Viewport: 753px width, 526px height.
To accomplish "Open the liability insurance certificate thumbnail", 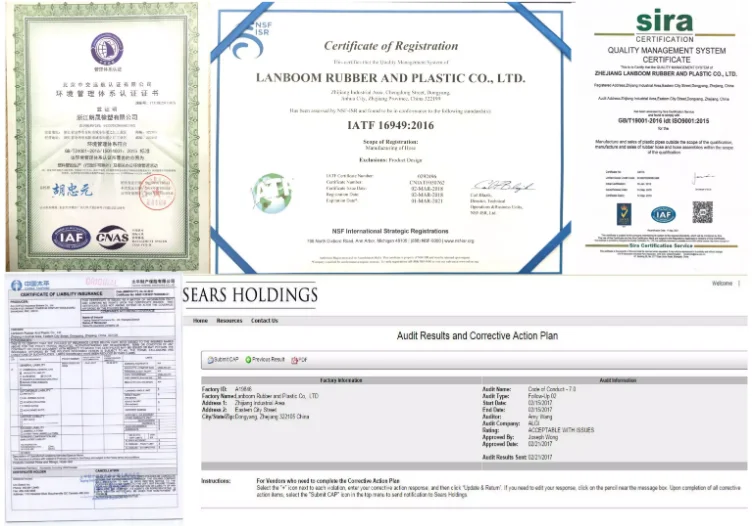I will [93, 397].
